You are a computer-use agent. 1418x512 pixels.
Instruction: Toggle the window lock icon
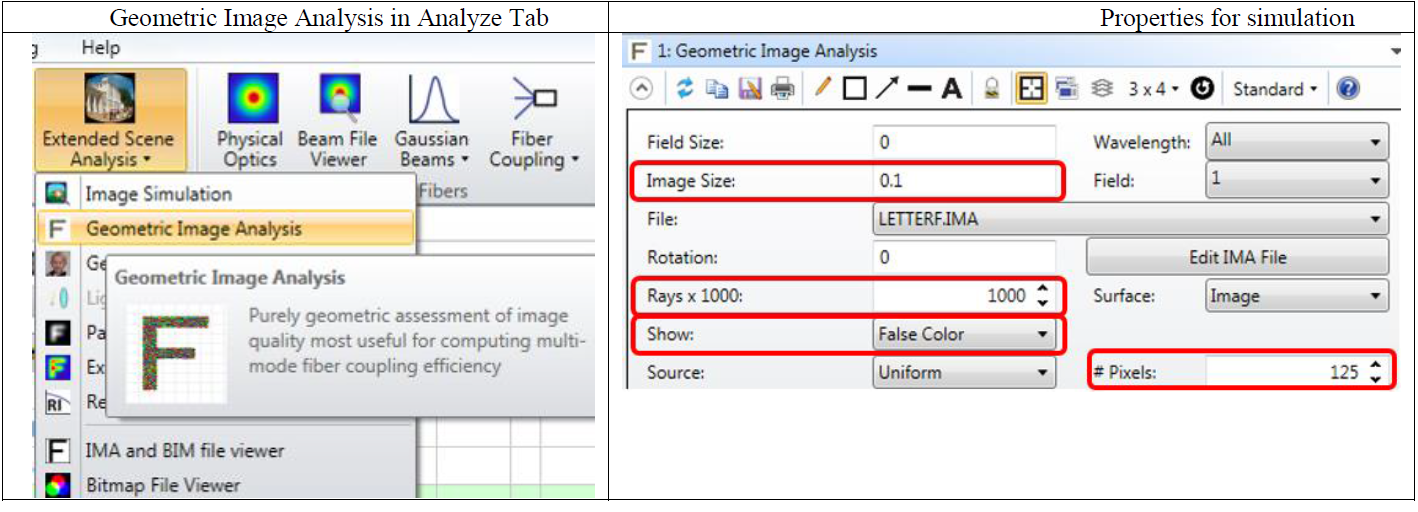[x=992, y=89]
